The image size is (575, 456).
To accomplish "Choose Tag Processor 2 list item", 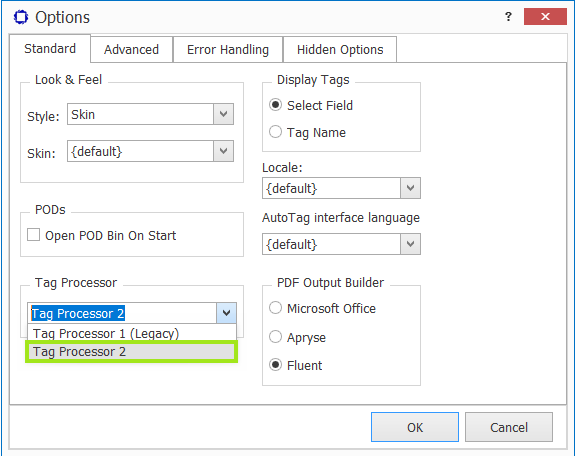I will coord(132,351).
